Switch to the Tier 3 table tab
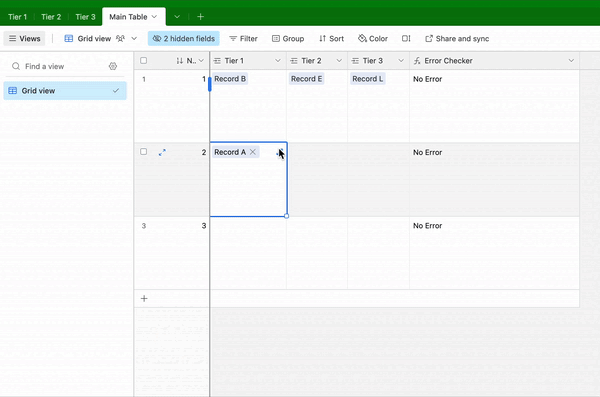The image size is (600, 397). (x=85, y=17)
